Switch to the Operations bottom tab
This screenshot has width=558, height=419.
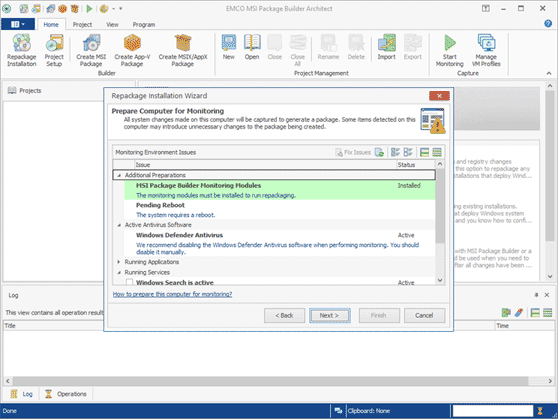[66, 394]
